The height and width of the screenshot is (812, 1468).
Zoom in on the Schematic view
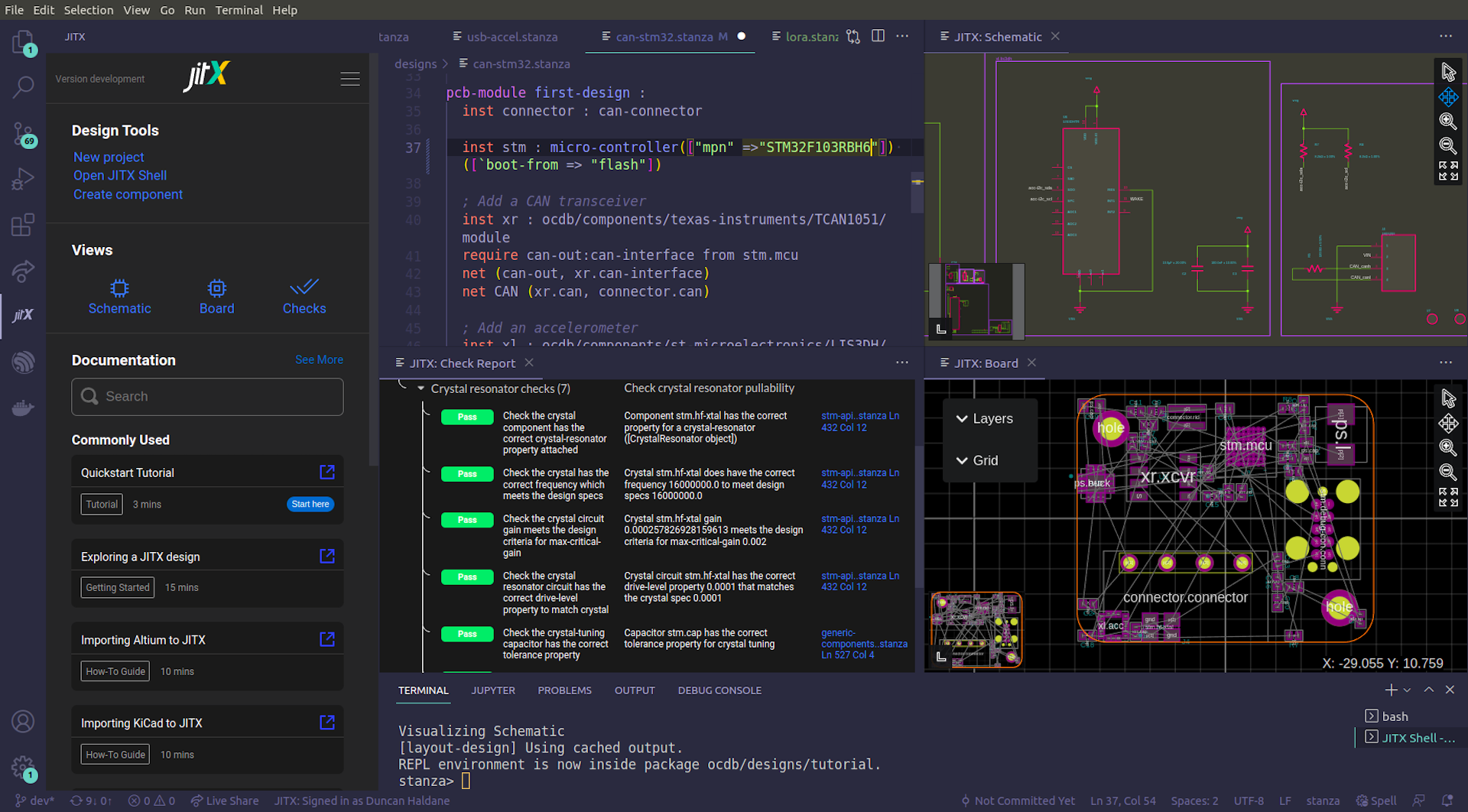pyautogui.click(x=1448, y=122)
